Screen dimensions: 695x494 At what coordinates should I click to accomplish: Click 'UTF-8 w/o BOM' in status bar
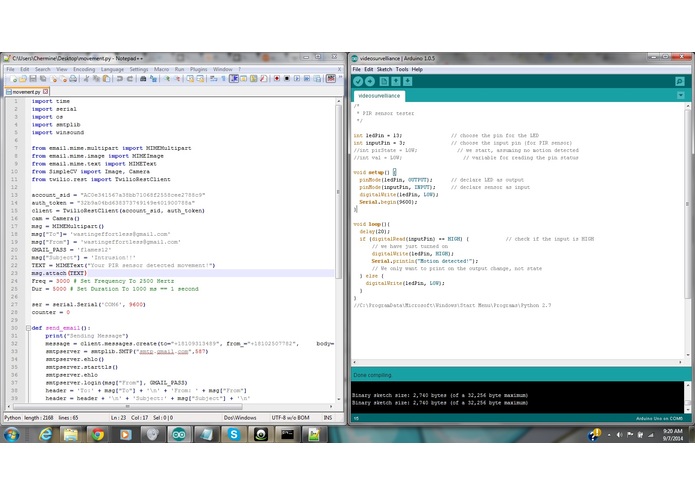(x=290, y=418)
